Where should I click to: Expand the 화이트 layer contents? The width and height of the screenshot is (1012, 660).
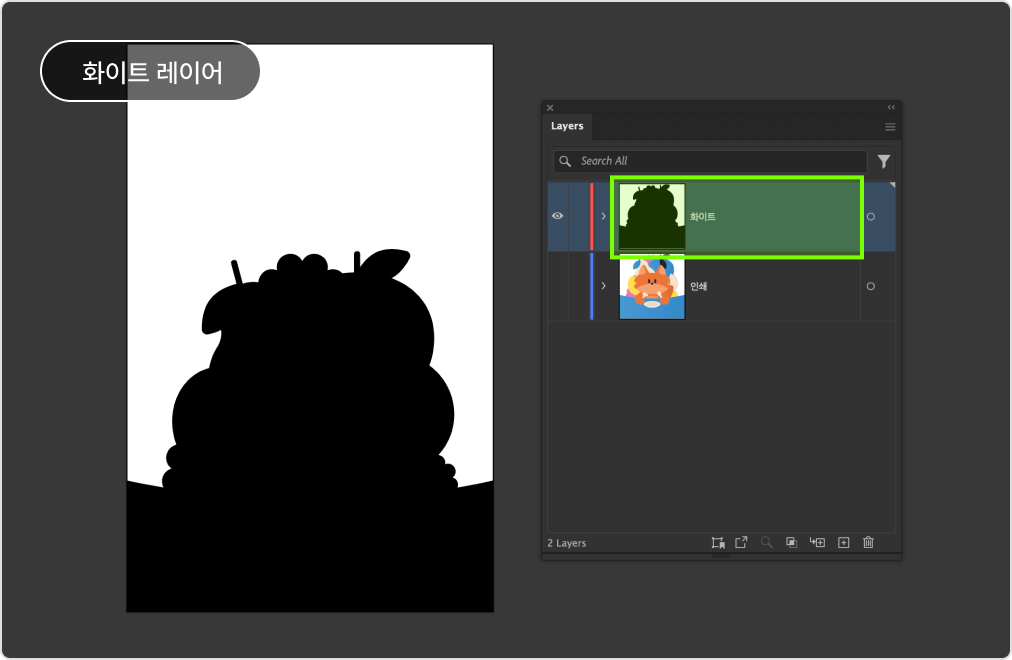click(x=601, y=216)
